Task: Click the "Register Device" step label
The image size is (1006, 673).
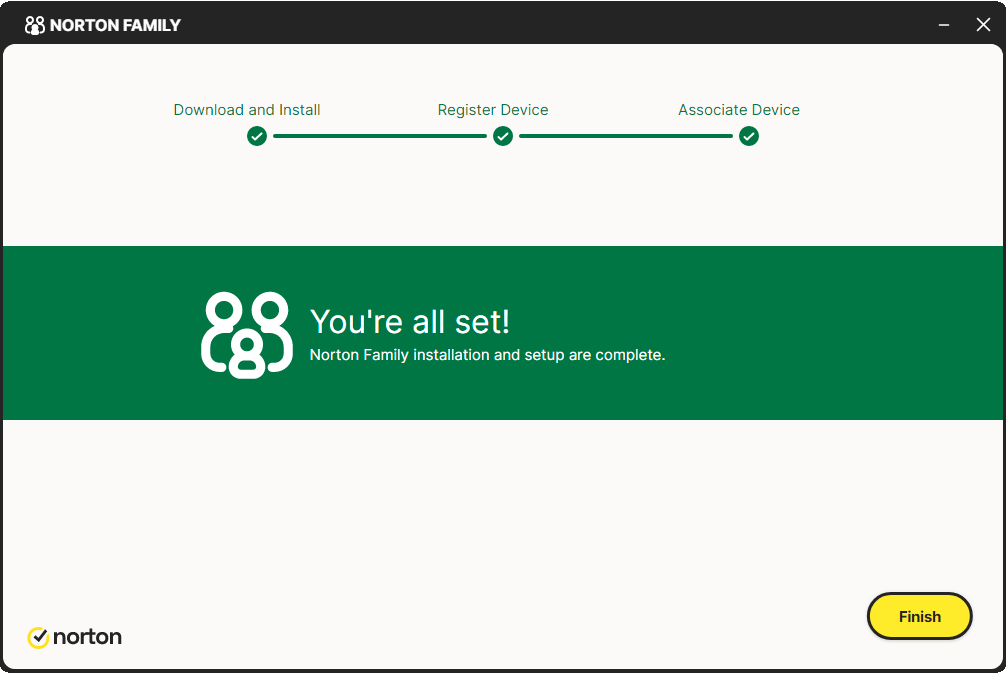Action: pyautogui.click(x=493, y=110)
